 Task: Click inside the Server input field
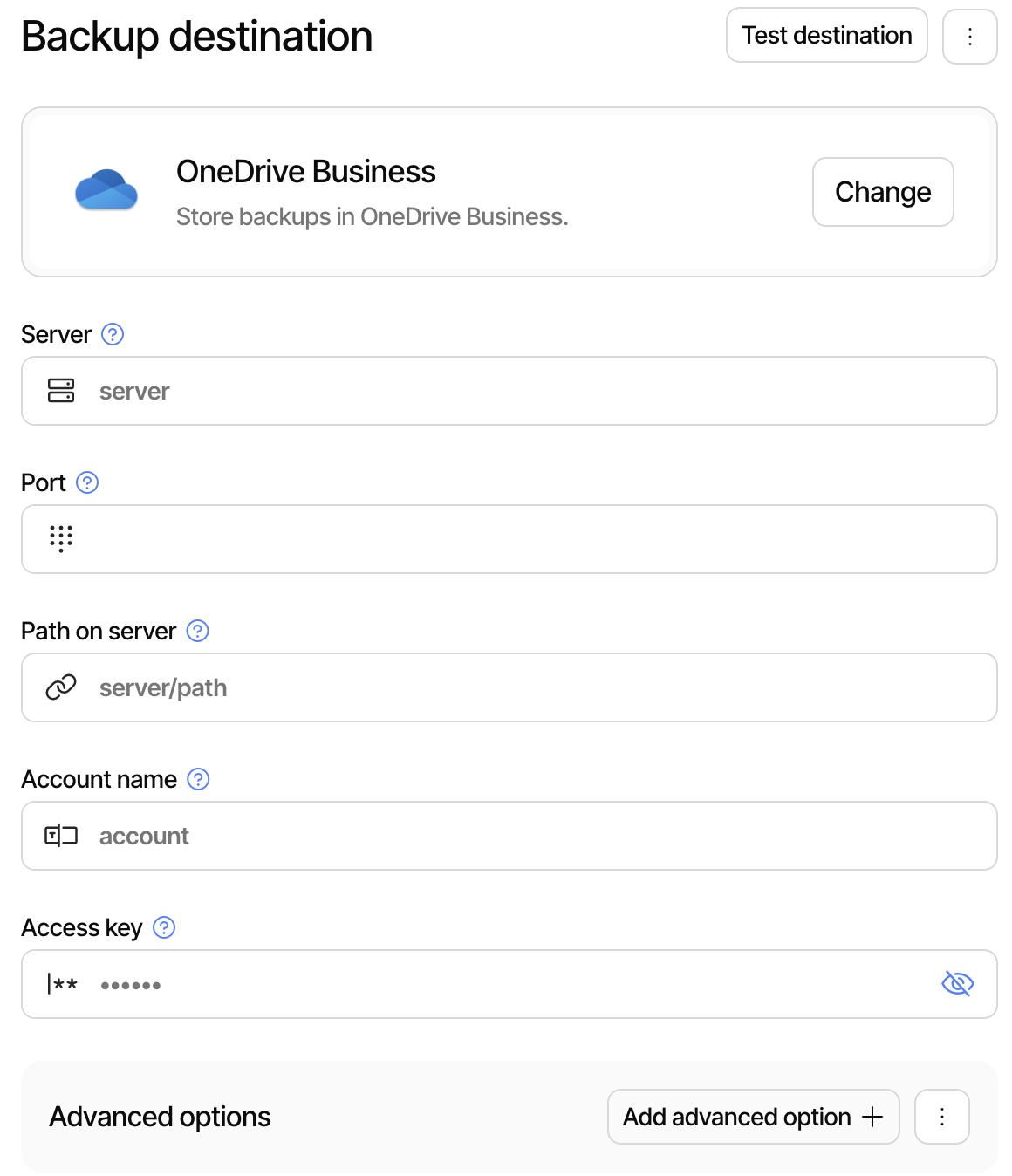coord(349,391)
